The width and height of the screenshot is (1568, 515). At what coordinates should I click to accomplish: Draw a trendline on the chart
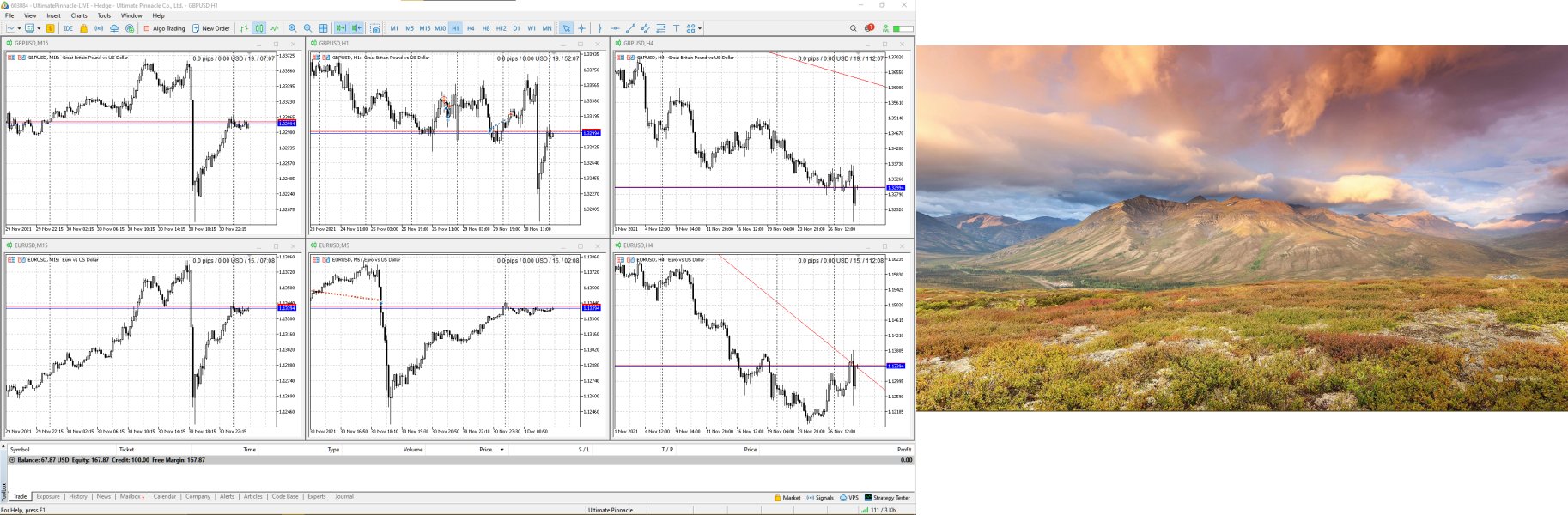pyautogui.click(x=630, y=28)
